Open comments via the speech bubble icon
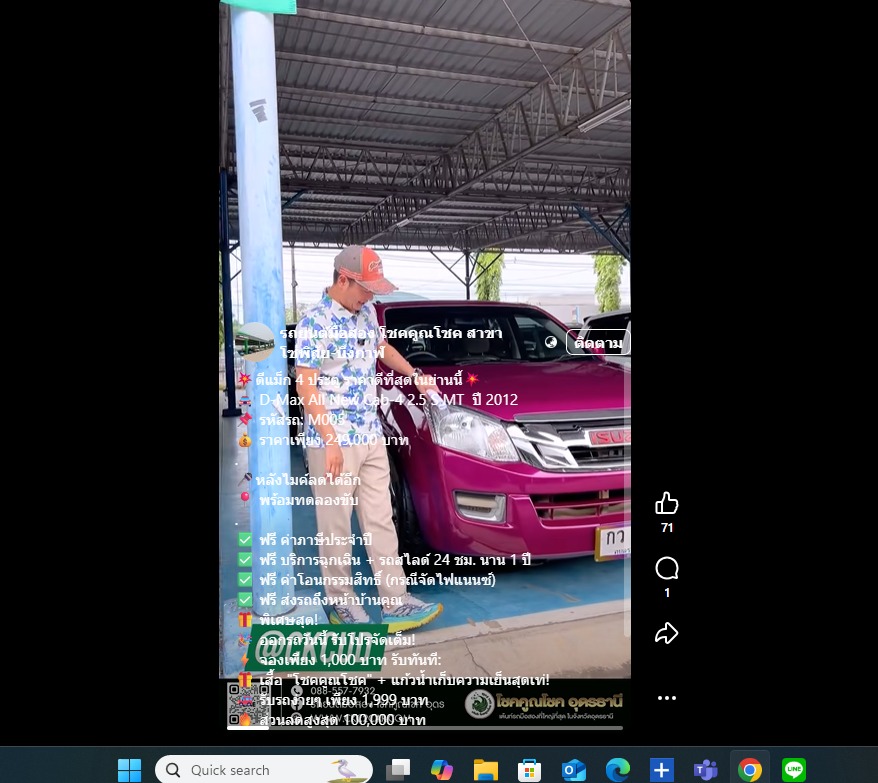Screen dimensions: 878x783 (x=666, y=568)
